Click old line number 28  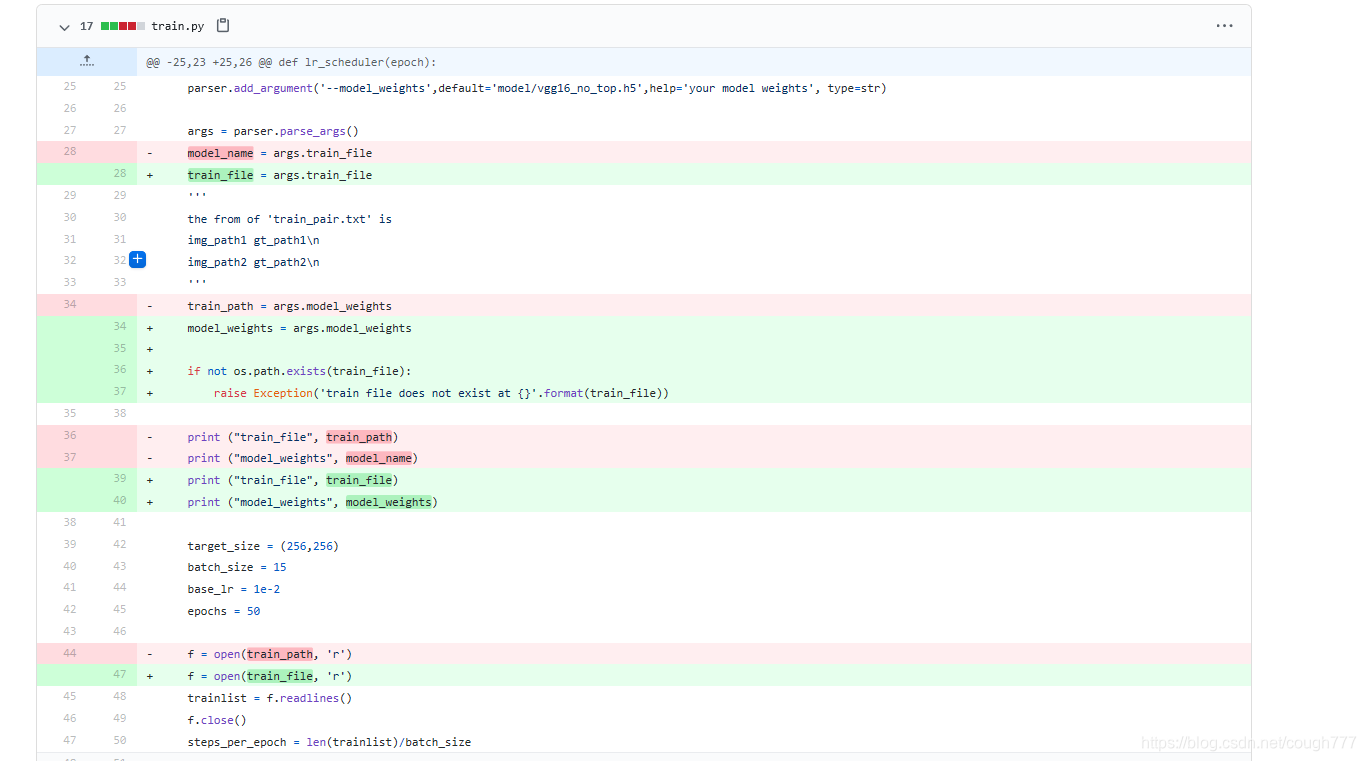click(69, 151)
